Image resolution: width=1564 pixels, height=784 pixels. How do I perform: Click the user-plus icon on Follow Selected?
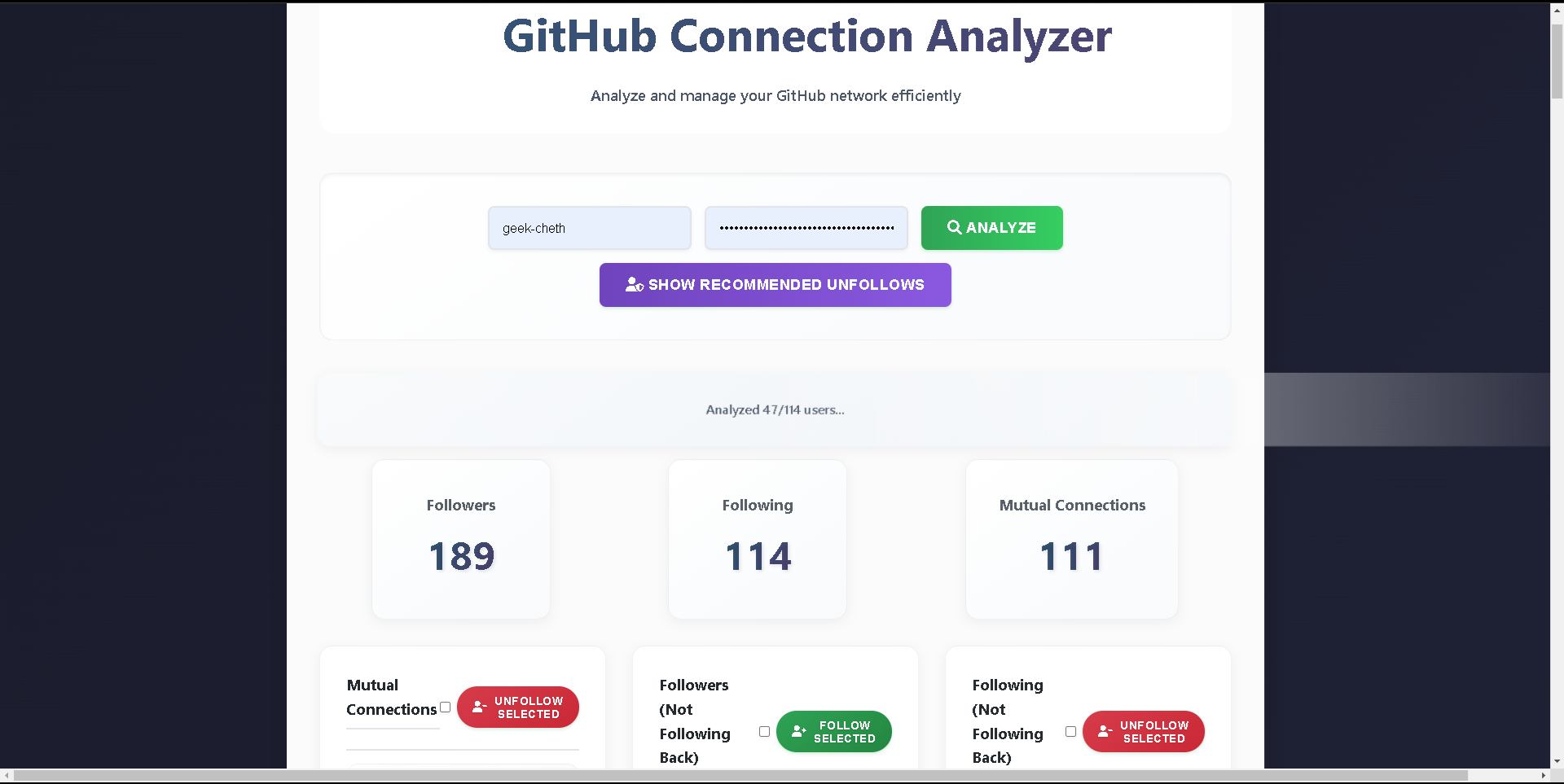[x=798, y=731]
